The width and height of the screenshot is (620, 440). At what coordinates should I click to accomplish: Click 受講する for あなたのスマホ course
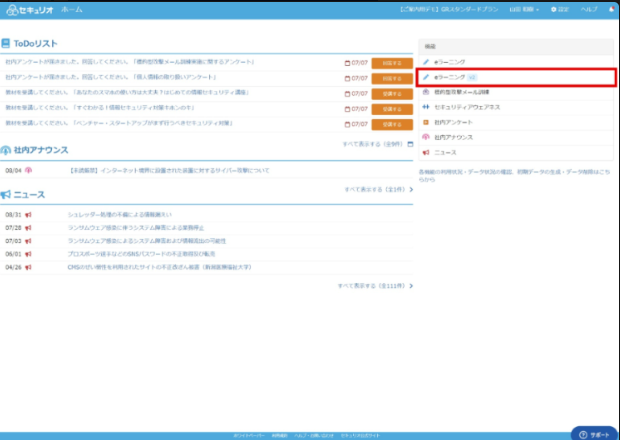point(392,94)
